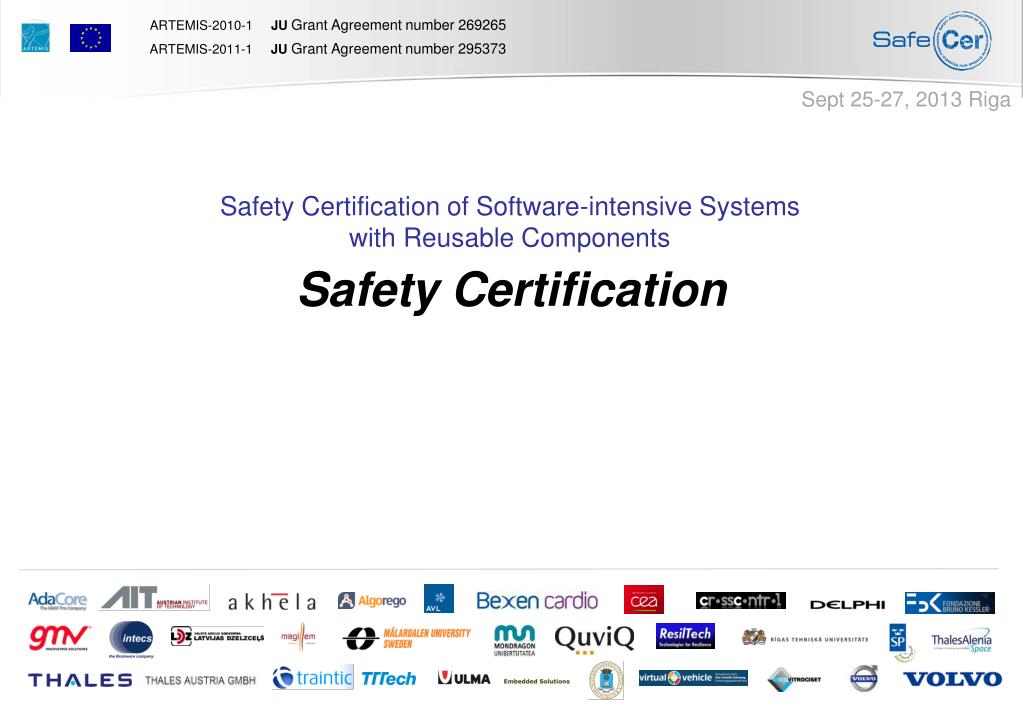
Task: Click the THALES wordmark logo
Action: click(80, 680)
